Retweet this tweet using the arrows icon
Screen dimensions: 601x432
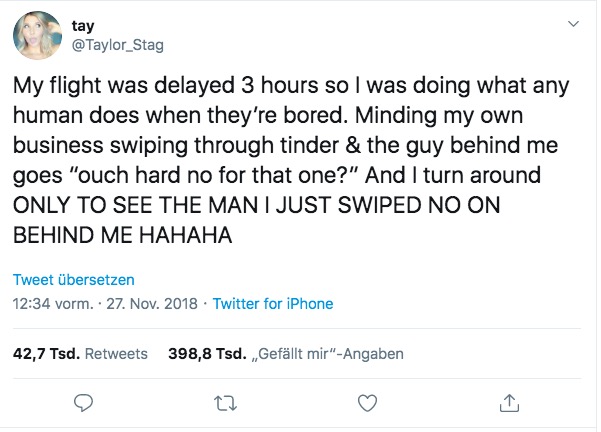225,404
